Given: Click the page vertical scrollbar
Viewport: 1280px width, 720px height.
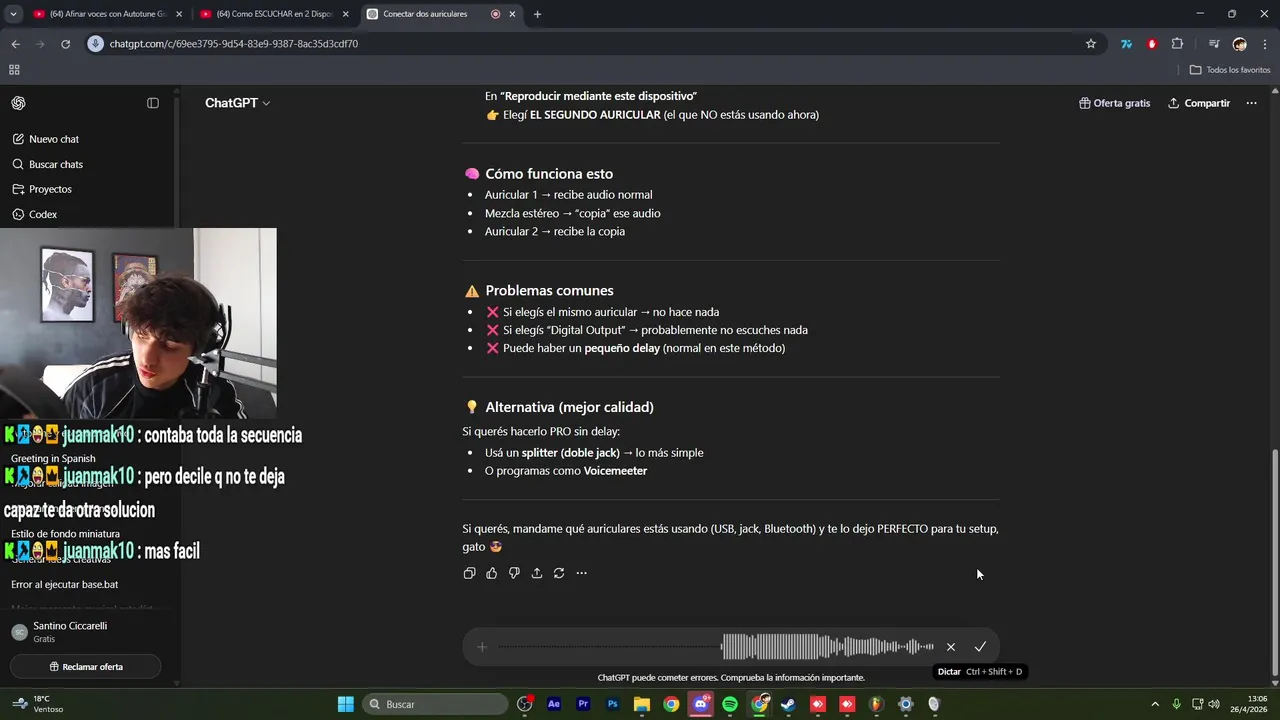Looking at the screenshot, I should 1273,560.
